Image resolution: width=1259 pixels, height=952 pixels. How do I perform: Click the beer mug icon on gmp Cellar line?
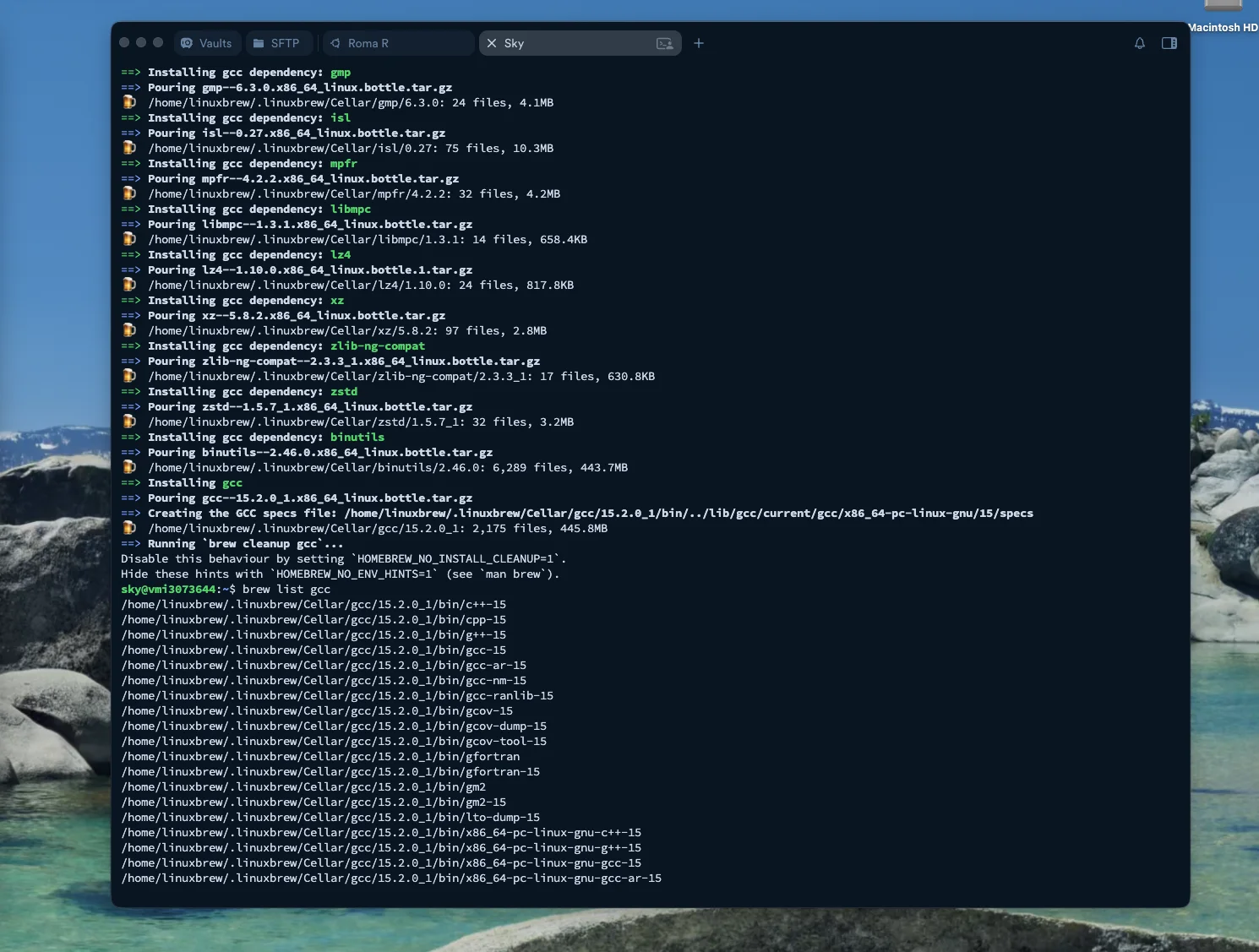pos(129,102)
